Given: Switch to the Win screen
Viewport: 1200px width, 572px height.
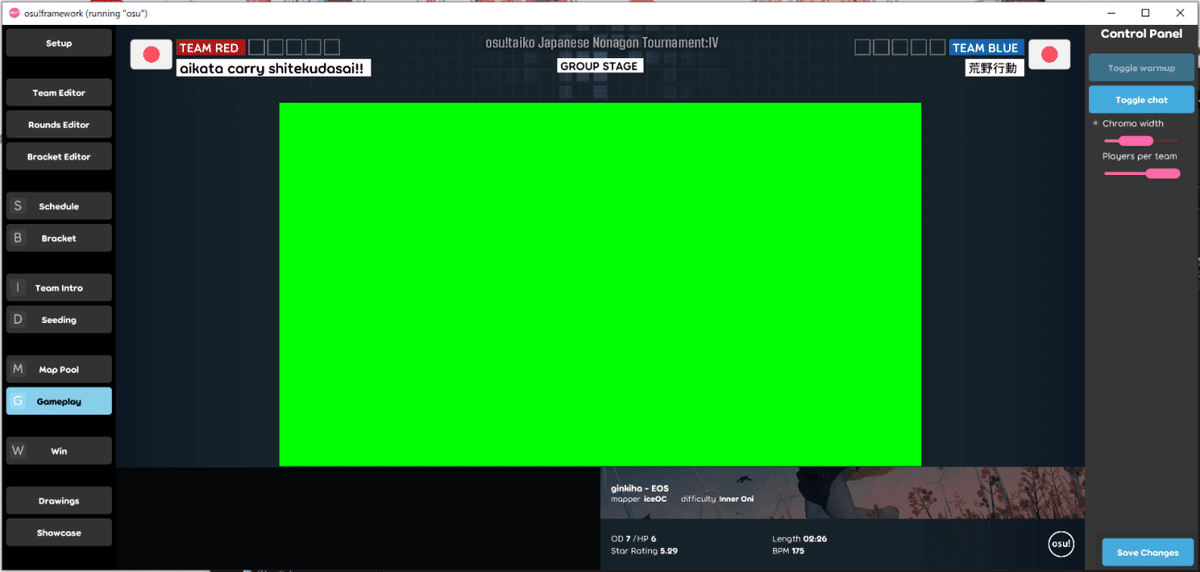Looking at the screenshot, I should 59,451.
